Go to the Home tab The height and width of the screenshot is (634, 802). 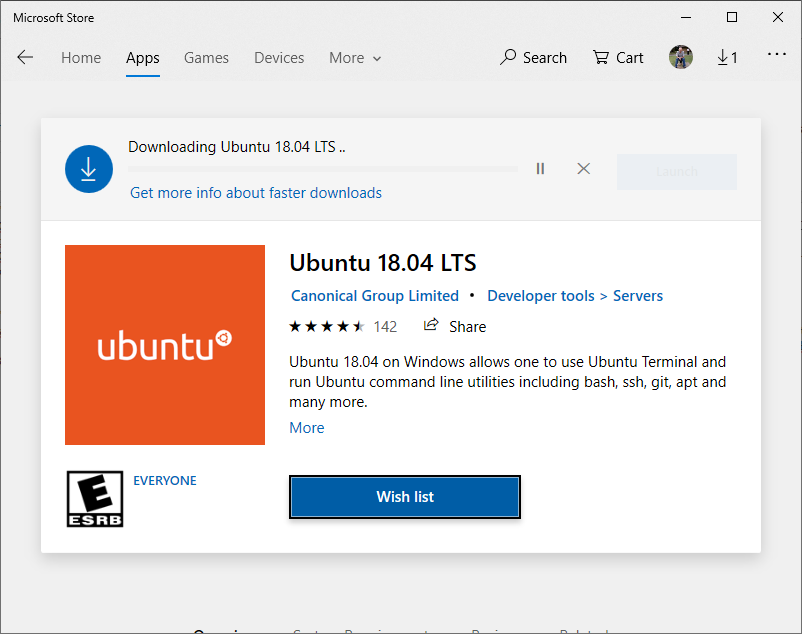[x=80, y=57]
